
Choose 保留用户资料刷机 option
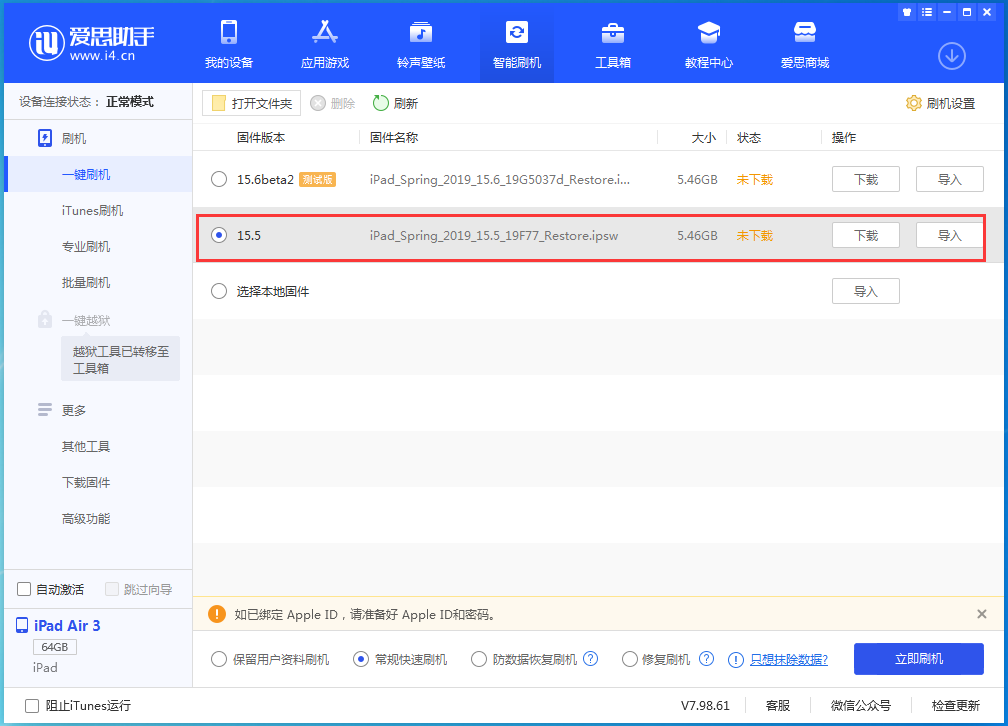[219, 659]
